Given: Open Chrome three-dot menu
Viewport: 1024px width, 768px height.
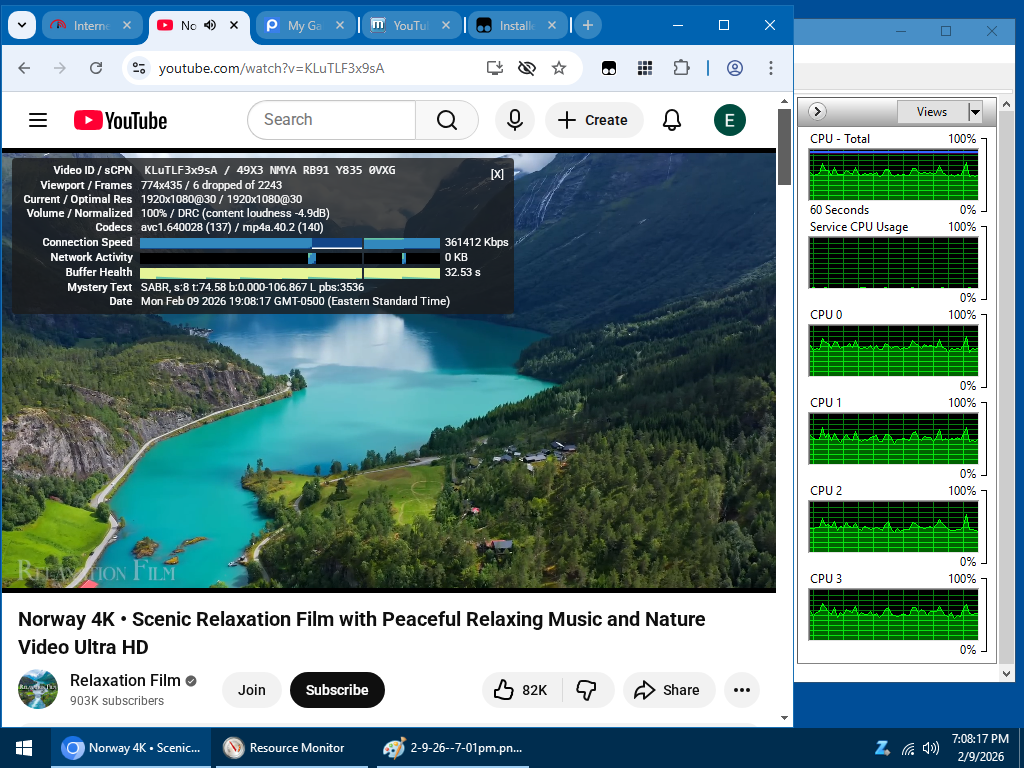Looking at the screenshot, I should coord(771,68).
